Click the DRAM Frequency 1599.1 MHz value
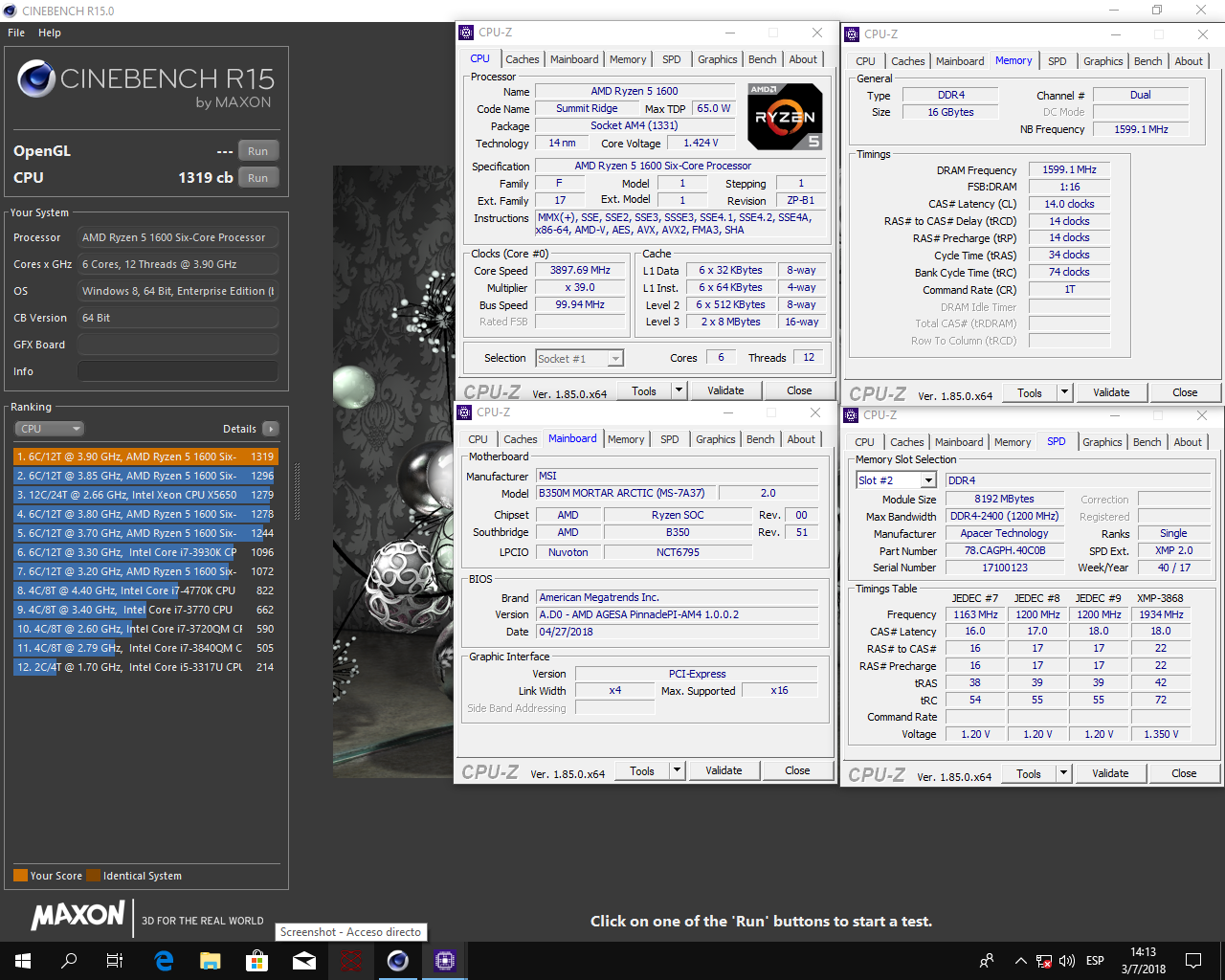The width and height of the screenshot is (1225, 980). click(1070, 169)
